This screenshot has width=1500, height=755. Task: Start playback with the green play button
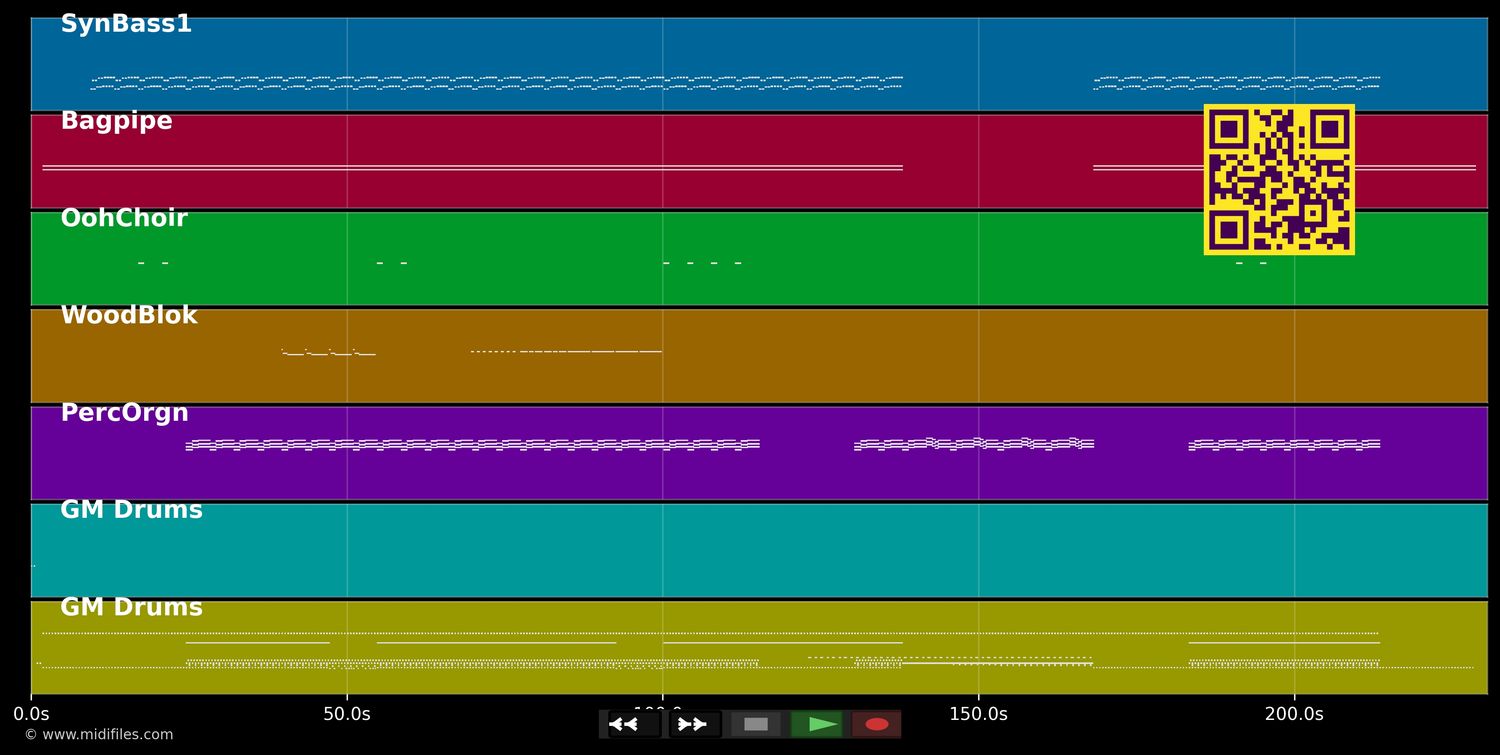pos(816,724)
